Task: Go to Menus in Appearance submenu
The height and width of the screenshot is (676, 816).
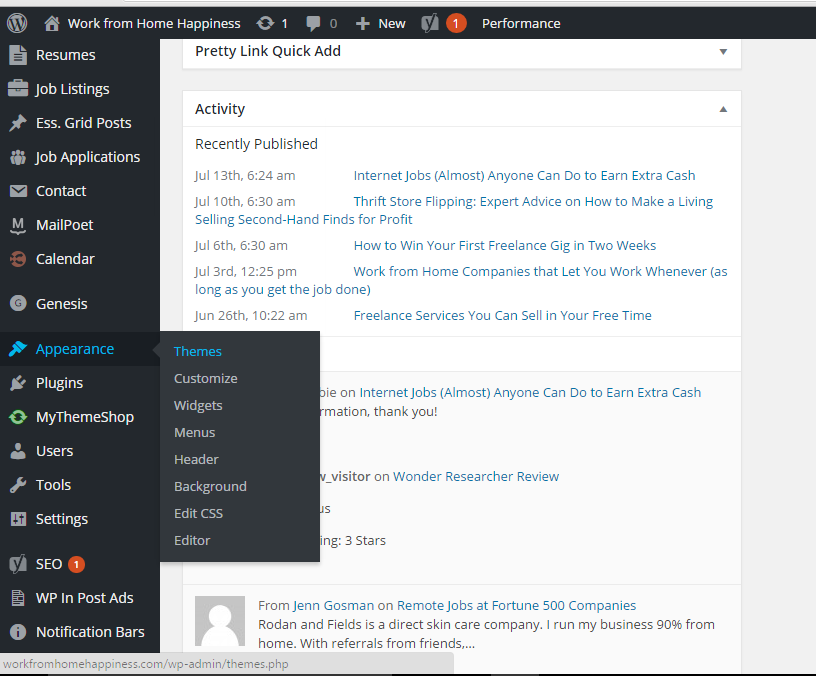Action: 195,432
